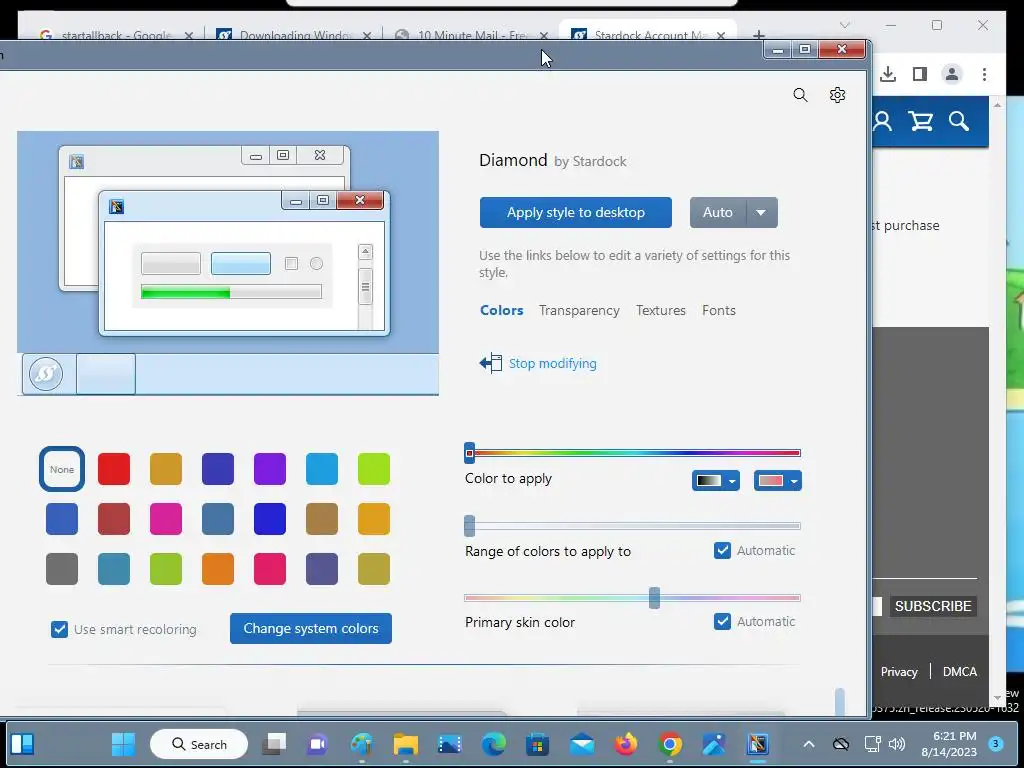Expand Chrome tab search chevron
The width and height of the screenshot is (1024, 768).
(x=844, y=25)
